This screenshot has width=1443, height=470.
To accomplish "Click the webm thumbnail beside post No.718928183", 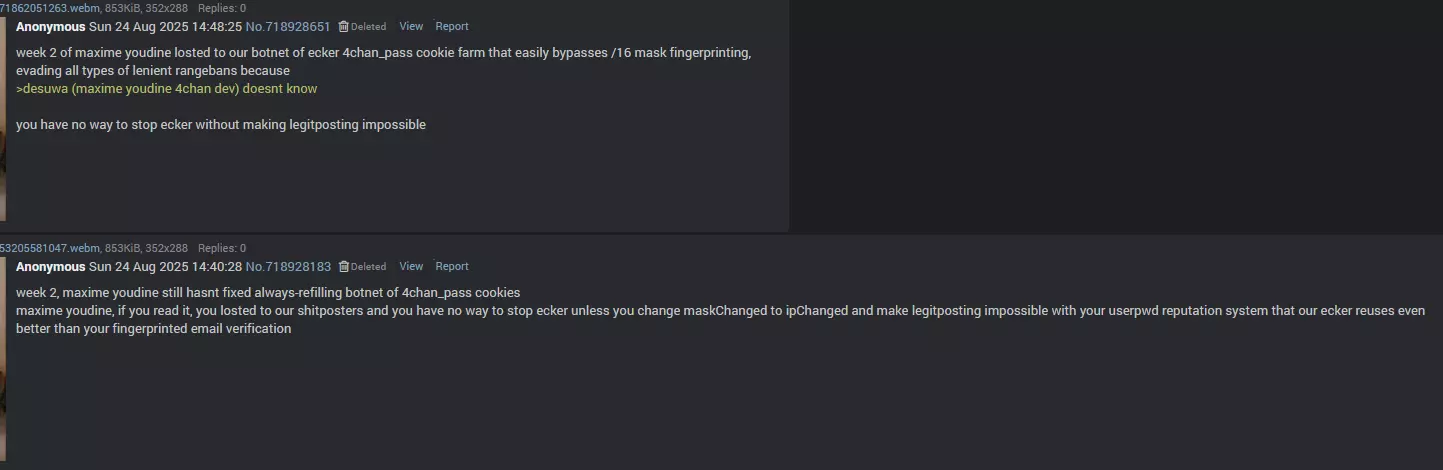I will (3, 360).
